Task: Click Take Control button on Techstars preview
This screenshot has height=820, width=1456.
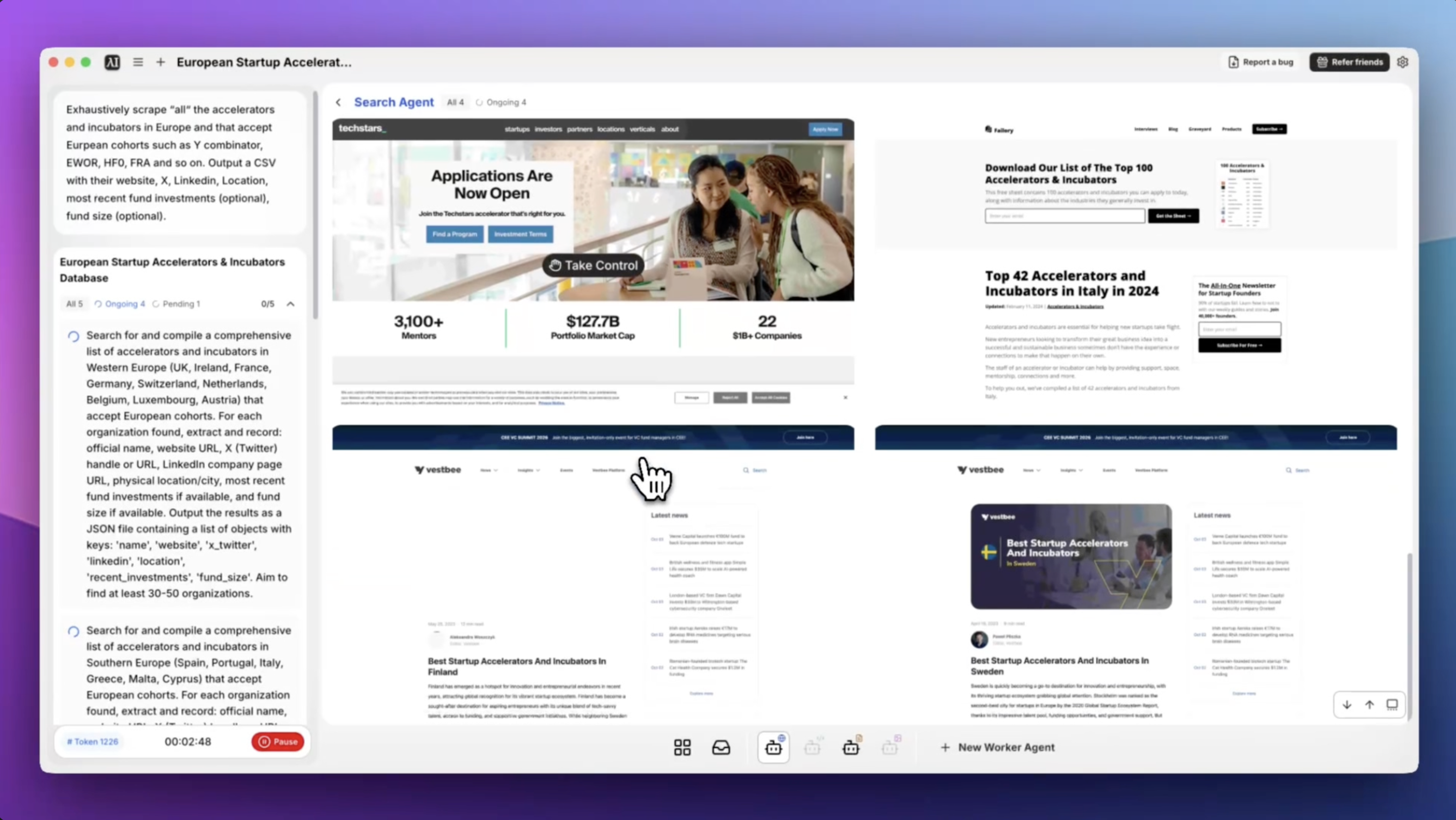Action: coord(593,266)
